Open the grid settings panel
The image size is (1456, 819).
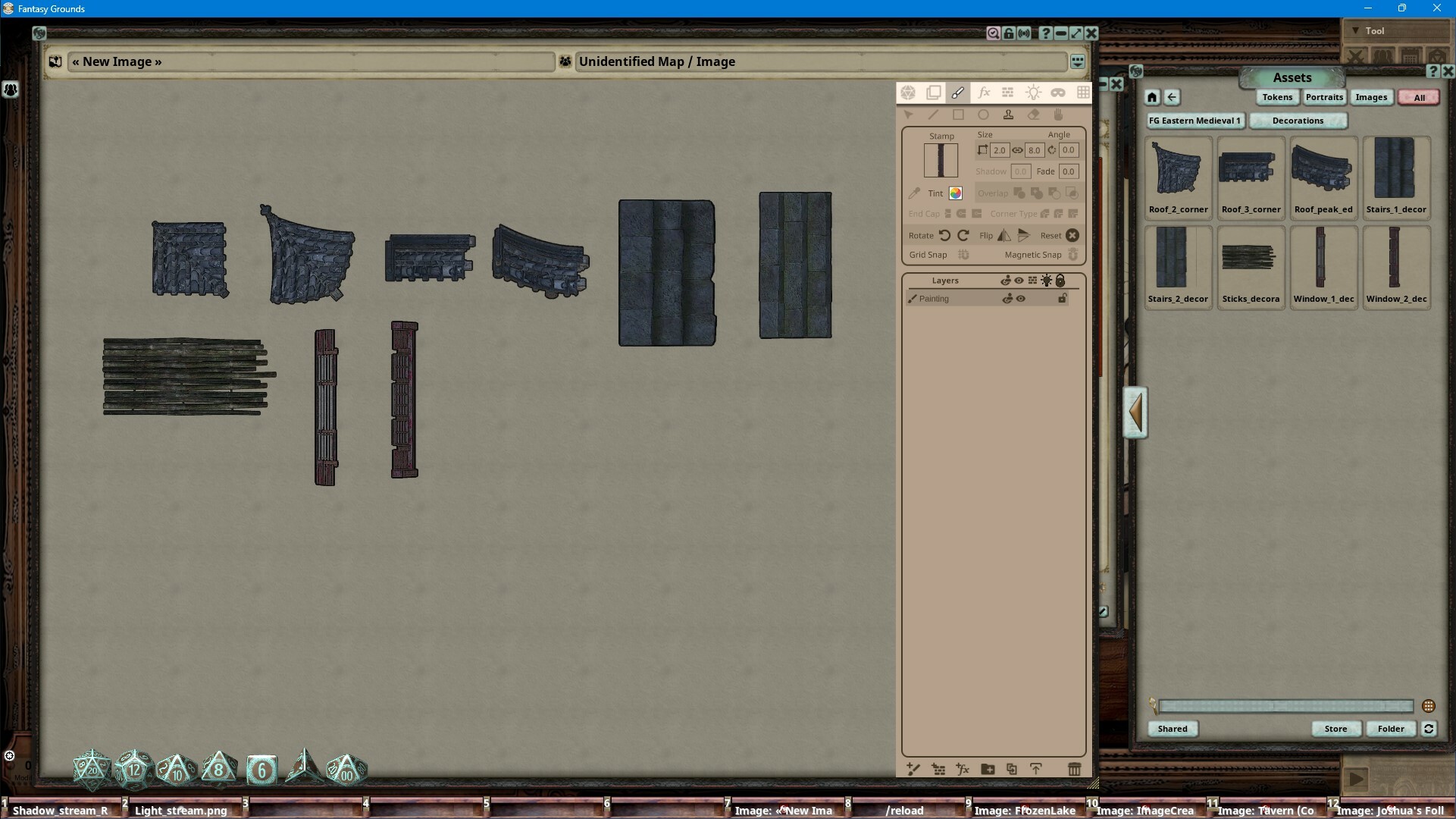(x=1084, y=93)
